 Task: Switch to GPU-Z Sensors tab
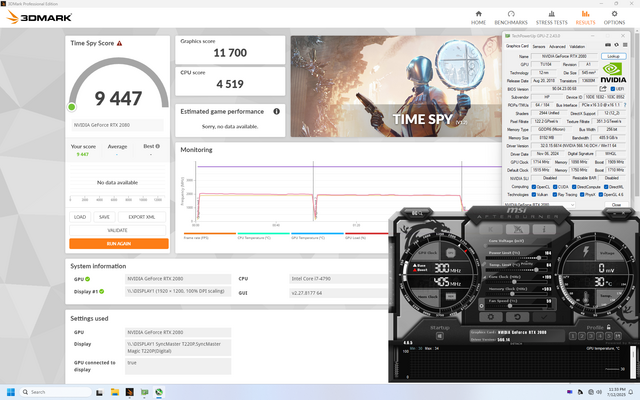(x=538, y=46)
